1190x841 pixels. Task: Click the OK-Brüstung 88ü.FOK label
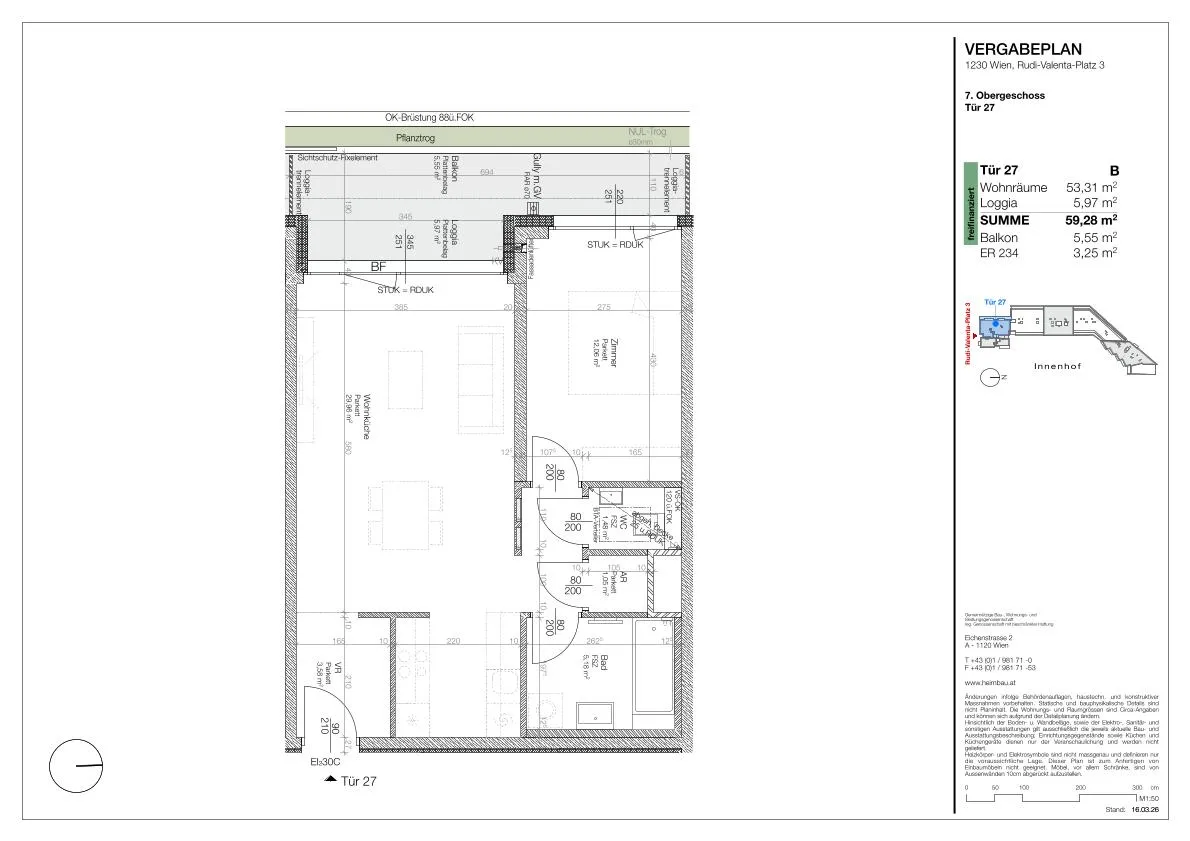430,118
